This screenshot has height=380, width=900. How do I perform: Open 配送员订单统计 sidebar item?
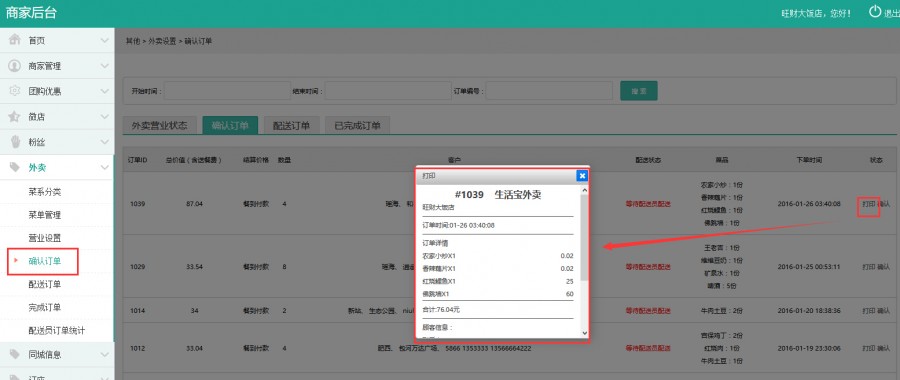[57, 331]
